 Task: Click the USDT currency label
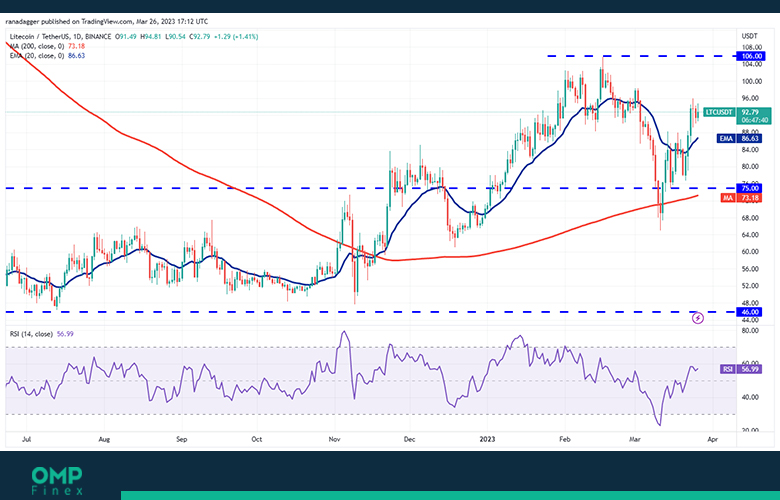pyautogui.click(x=749, y=36)
